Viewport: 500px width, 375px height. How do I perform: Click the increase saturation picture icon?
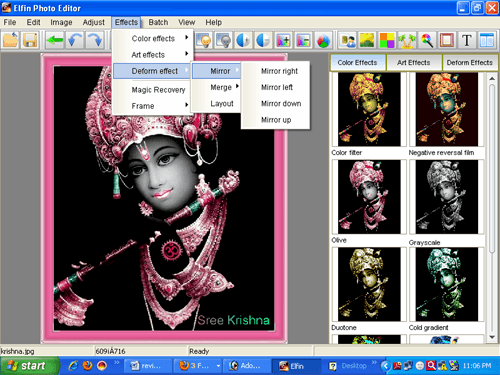[283, 41]
